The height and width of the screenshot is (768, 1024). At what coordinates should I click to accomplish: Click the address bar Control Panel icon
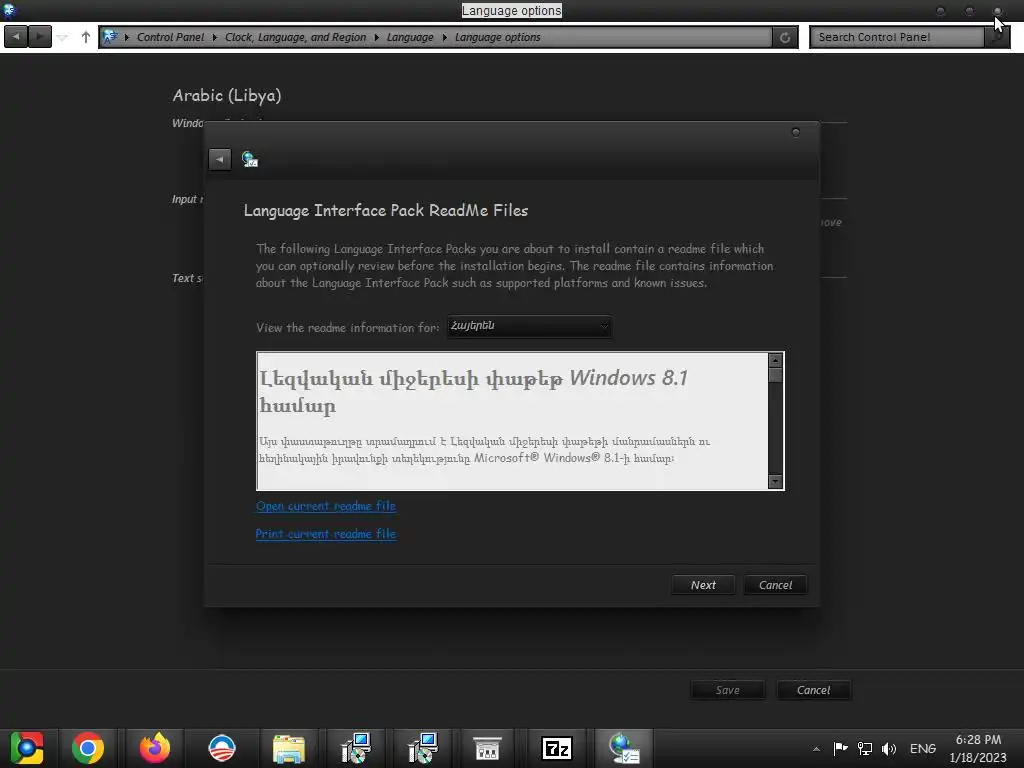click(110, 37)
